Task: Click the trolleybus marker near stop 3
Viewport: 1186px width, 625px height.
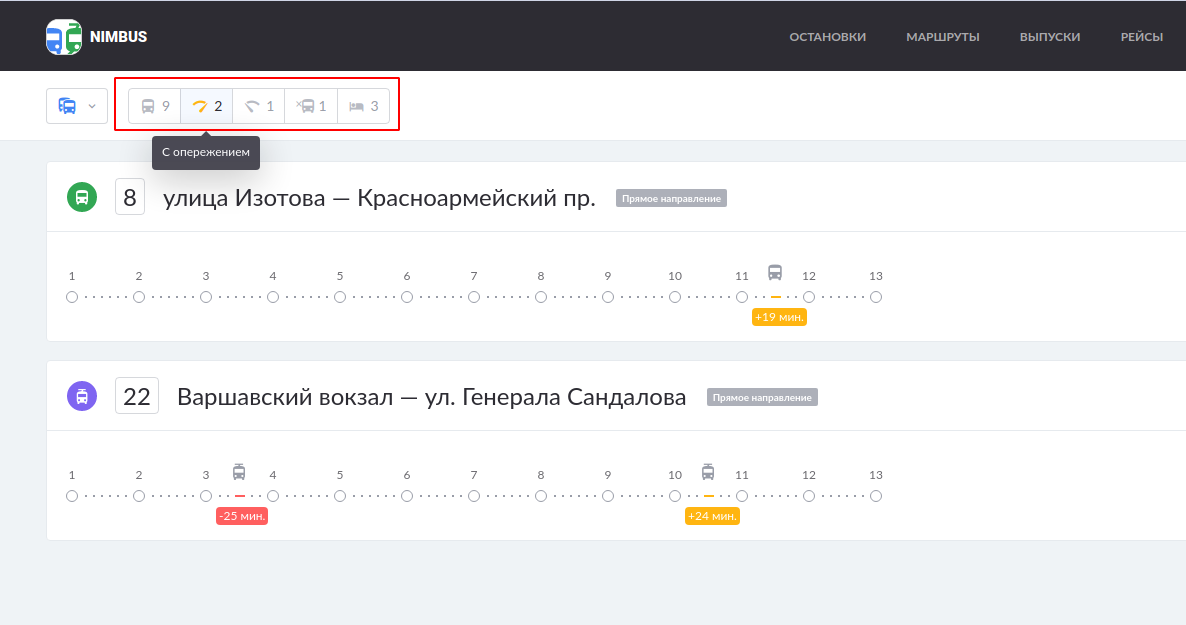Action: tap(239, 472)
